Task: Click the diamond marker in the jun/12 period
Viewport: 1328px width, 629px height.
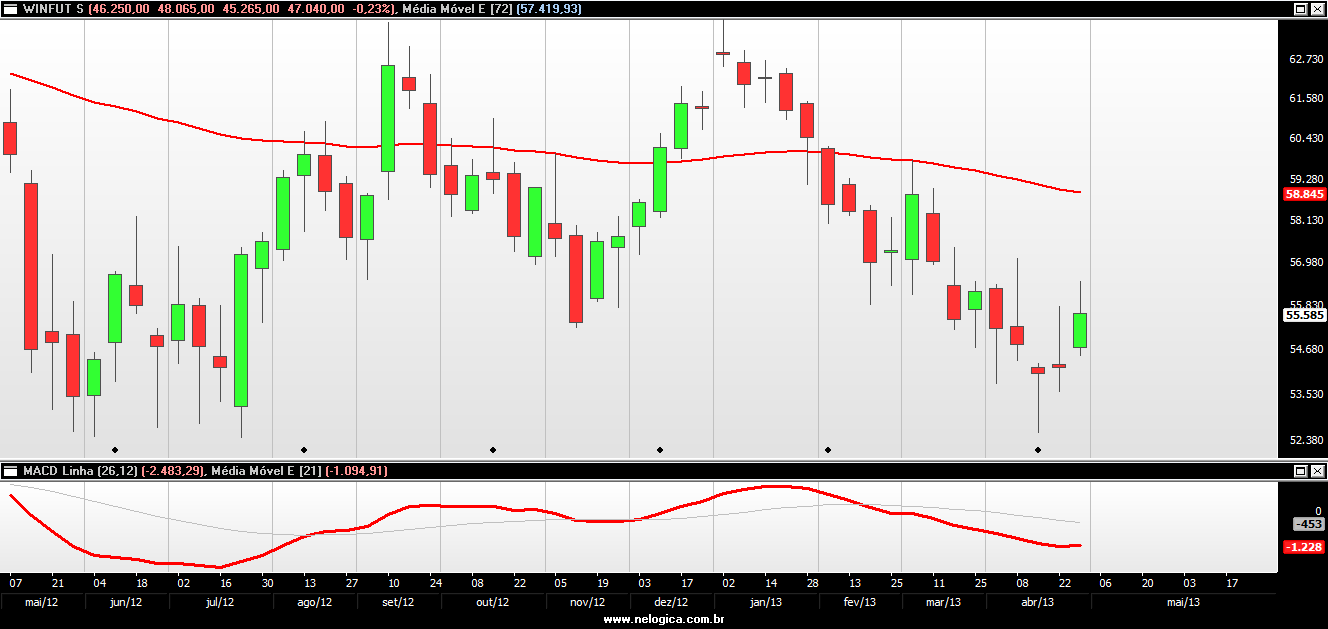Action: [115, 450]
